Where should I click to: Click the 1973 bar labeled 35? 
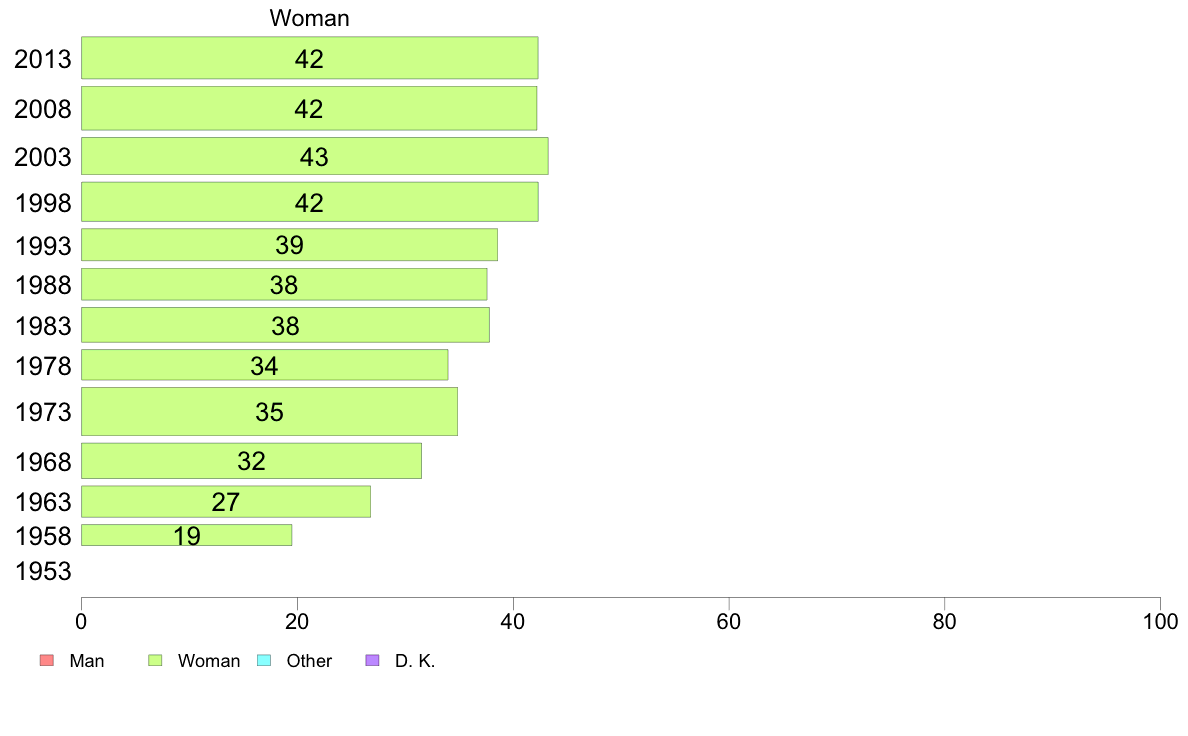pyautogui.click(x=269, y=412)
